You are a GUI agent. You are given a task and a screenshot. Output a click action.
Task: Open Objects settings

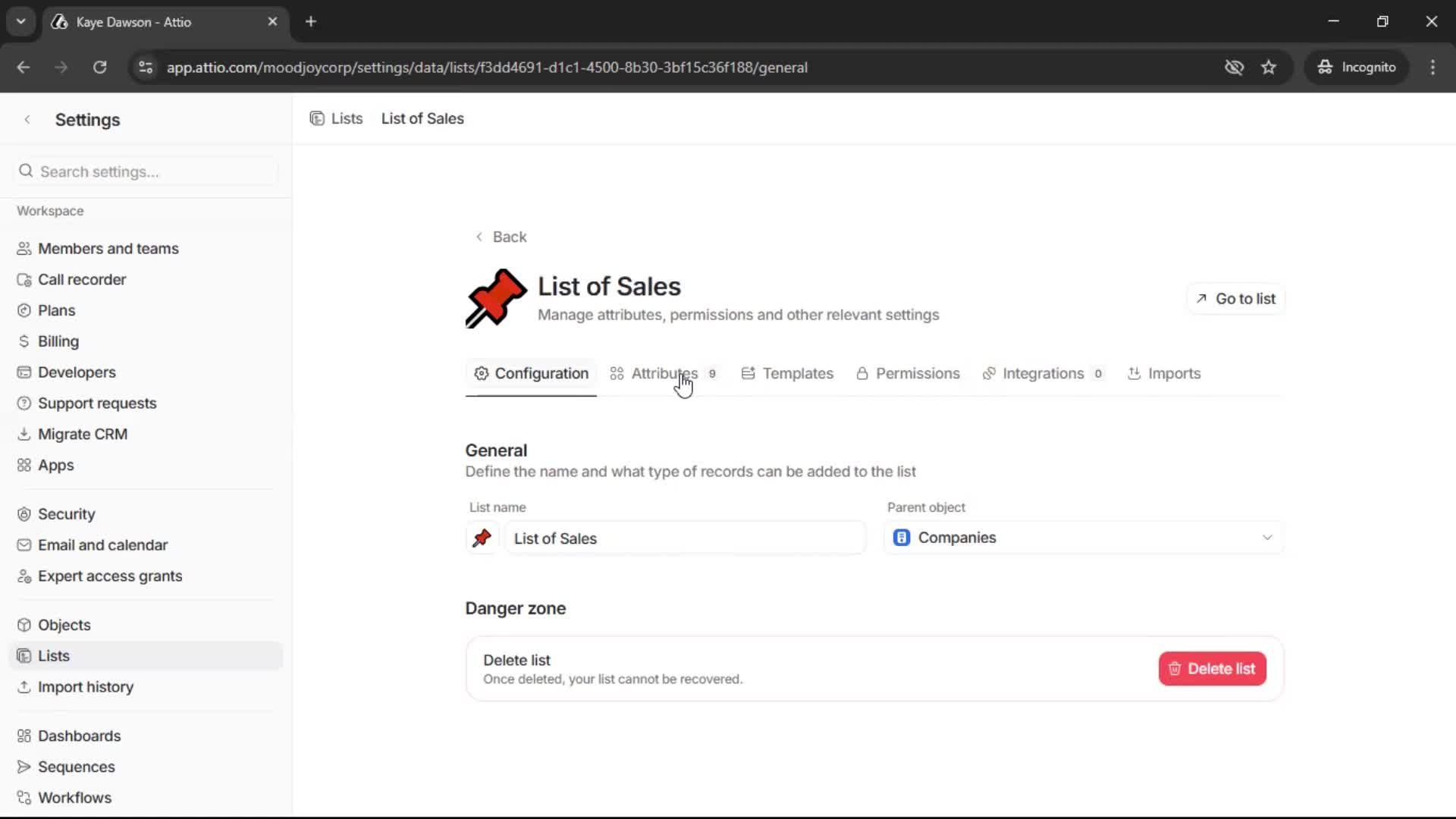coord(64,624)
